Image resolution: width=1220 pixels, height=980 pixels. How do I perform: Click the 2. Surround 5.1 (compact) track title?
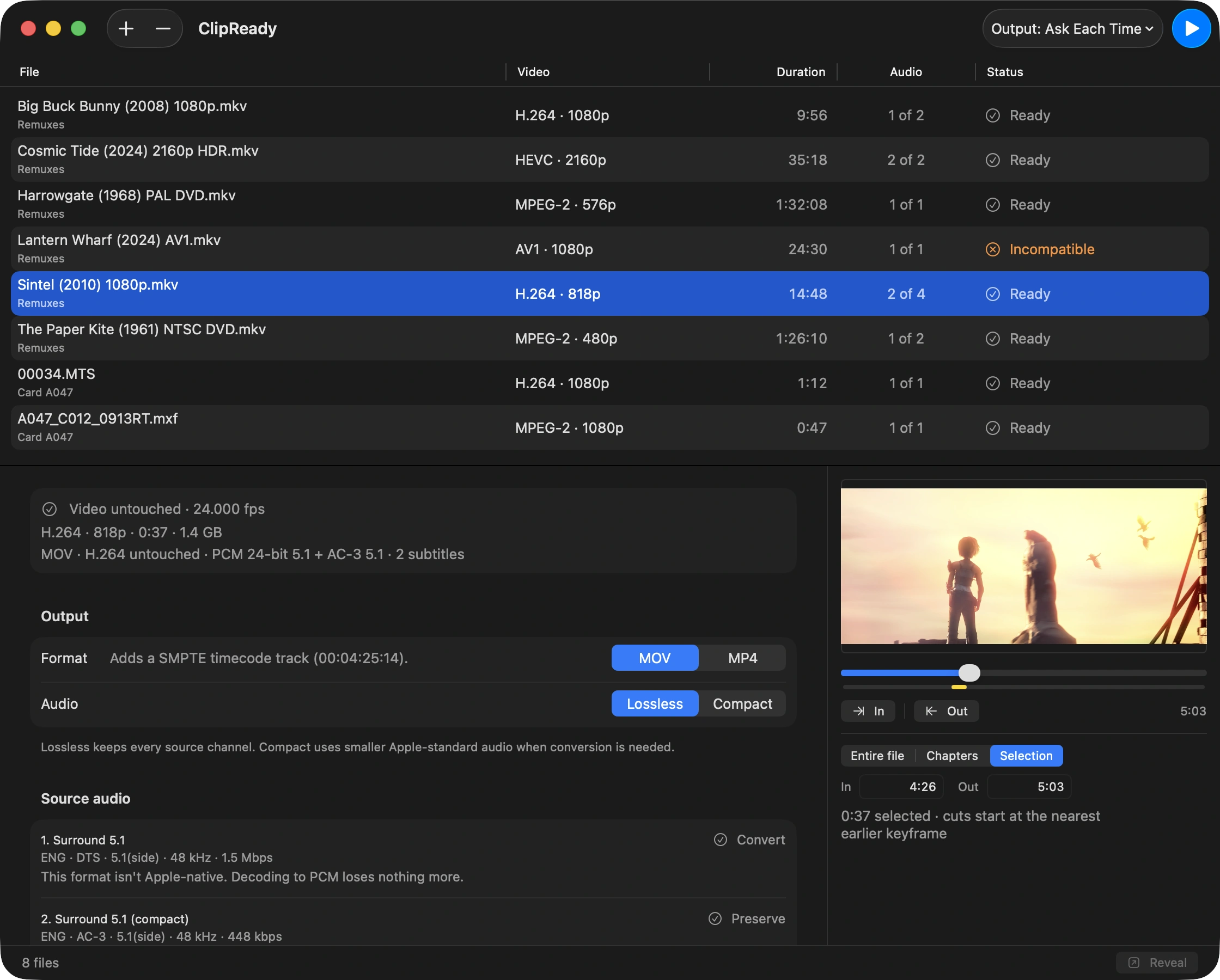click(115, 919)
